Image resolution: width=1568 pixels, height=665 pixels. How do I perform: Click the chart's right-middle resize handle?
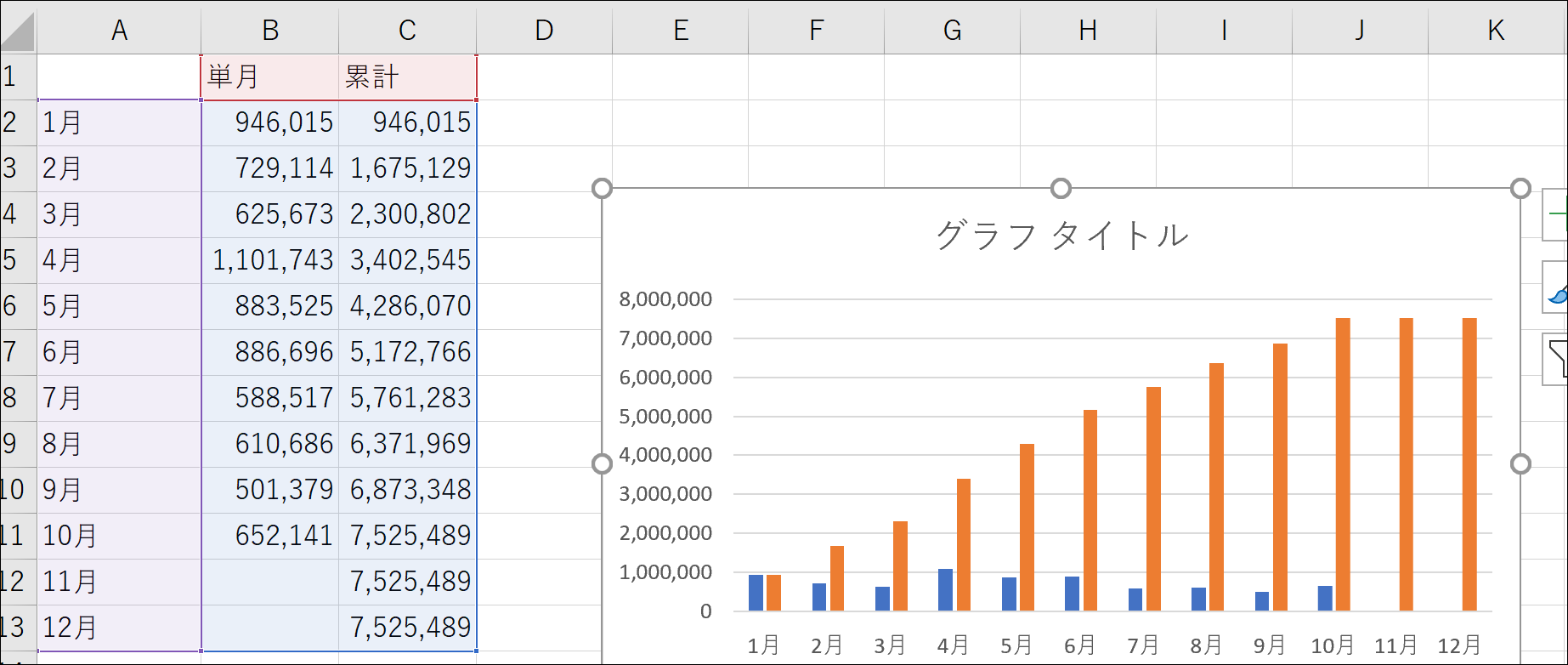pos(1520,463)
